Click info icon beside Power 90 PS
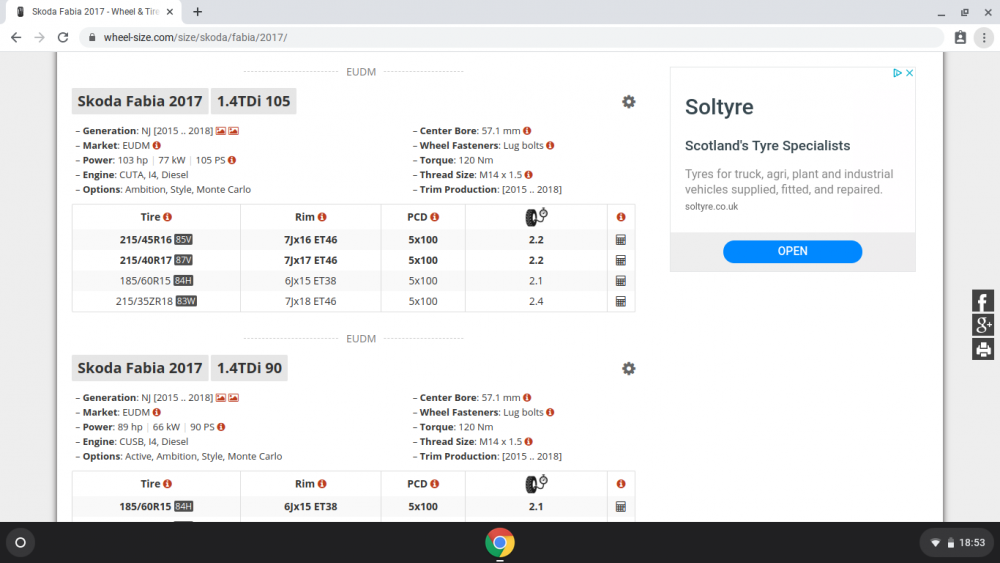The image size is (1000, 563). pos(221,427)
